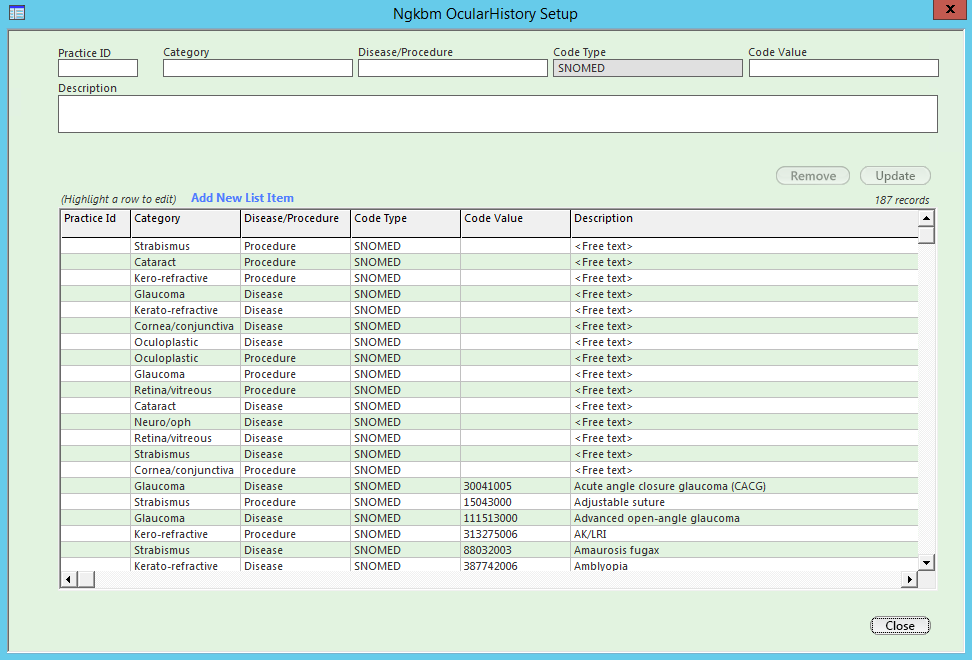Click the Code Value input field
Image resolution: width=972 pixels, height=660 pixels.
pos(844,68)
